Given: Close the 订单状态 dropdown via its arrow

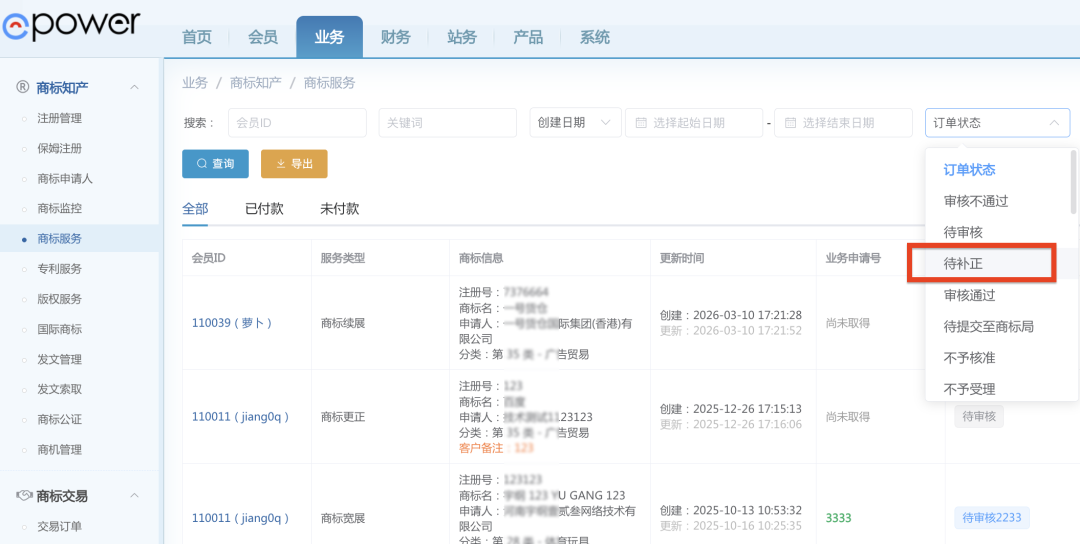Looking at the screenshot, I should click(1053, 123).
